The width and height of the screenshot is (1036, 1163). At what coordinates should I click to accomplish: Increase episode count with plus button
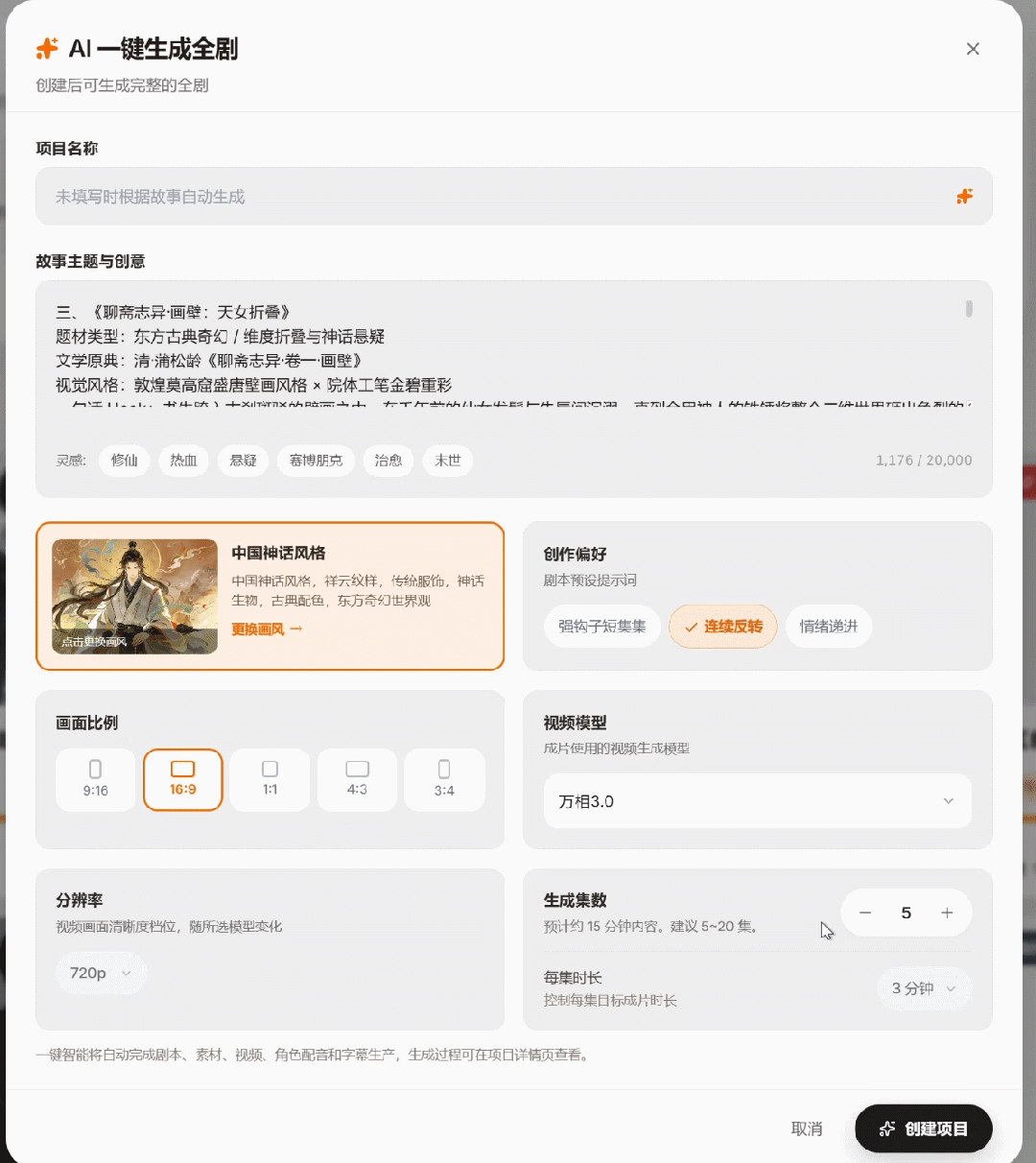[x=947, y=914]
